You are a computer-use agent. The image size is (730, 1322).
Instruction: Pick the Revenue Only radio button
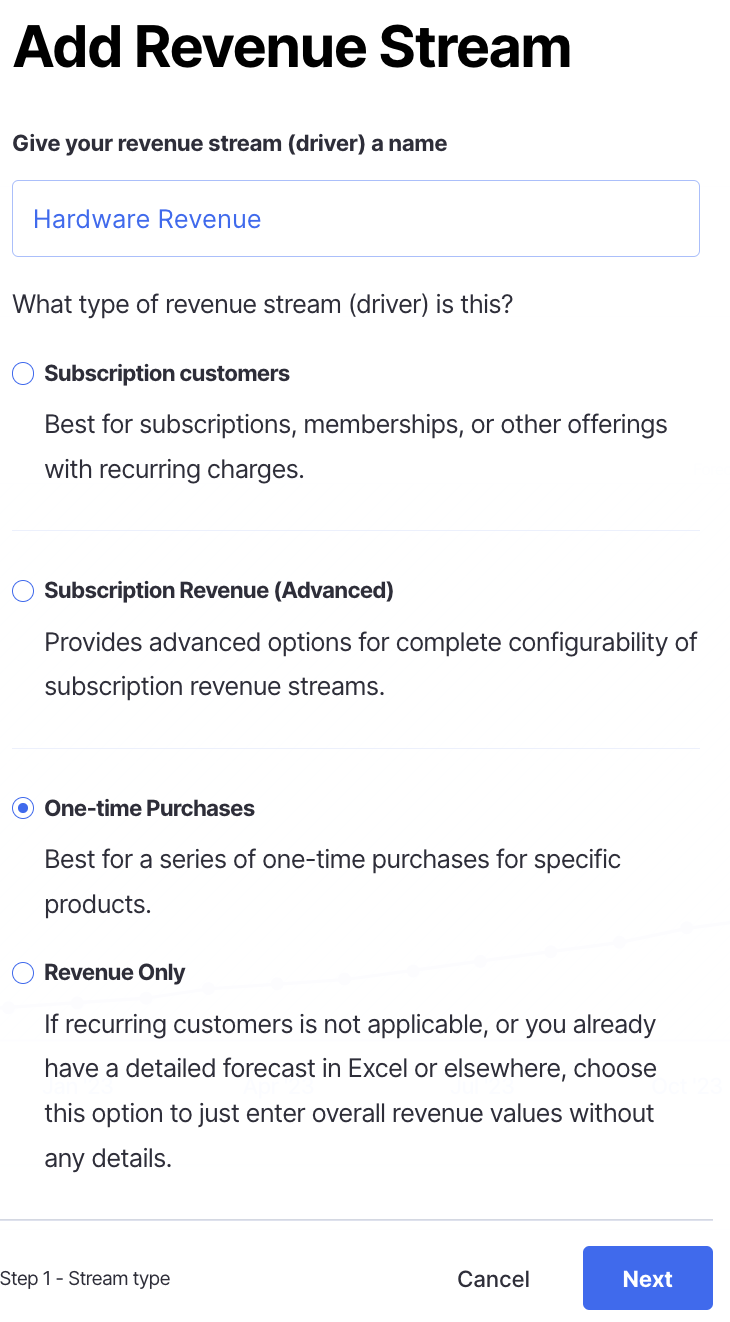click(23, 973)
